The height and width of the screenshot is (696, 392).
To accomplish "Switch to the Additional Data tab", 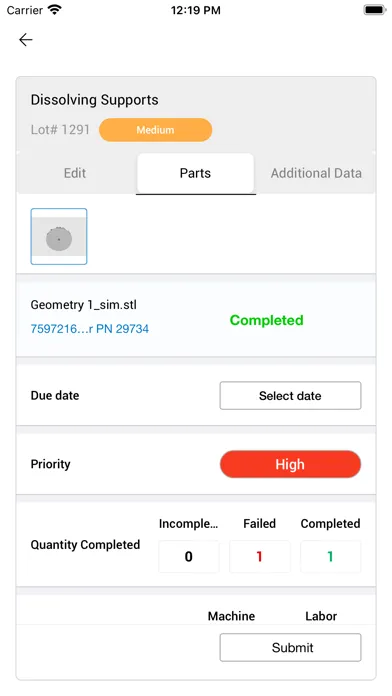I will pos(316,173).
